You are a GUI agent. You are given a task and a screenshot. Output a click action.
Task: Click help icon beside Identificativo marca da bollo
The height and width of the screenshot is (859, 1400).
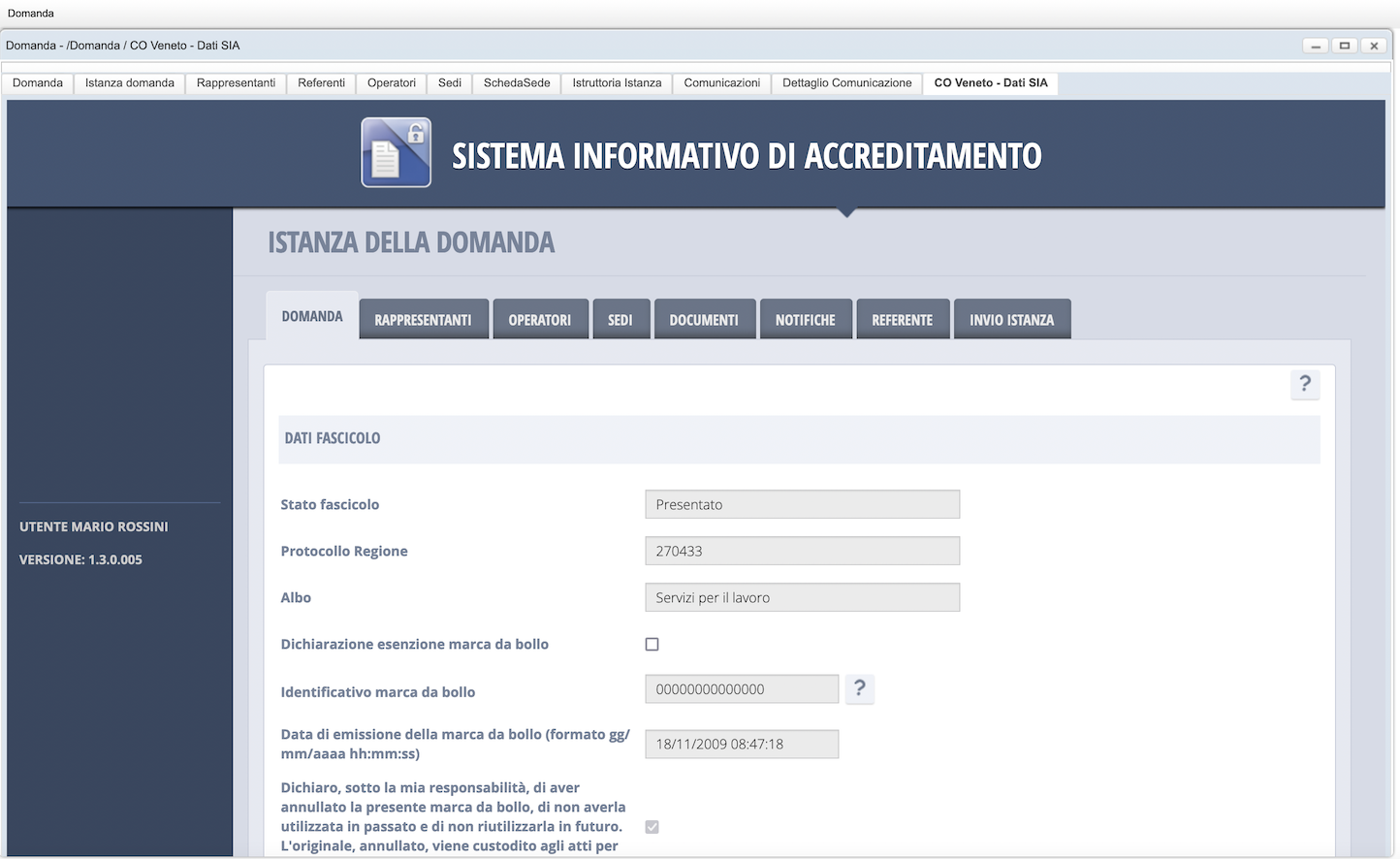(x=859, y=688)
